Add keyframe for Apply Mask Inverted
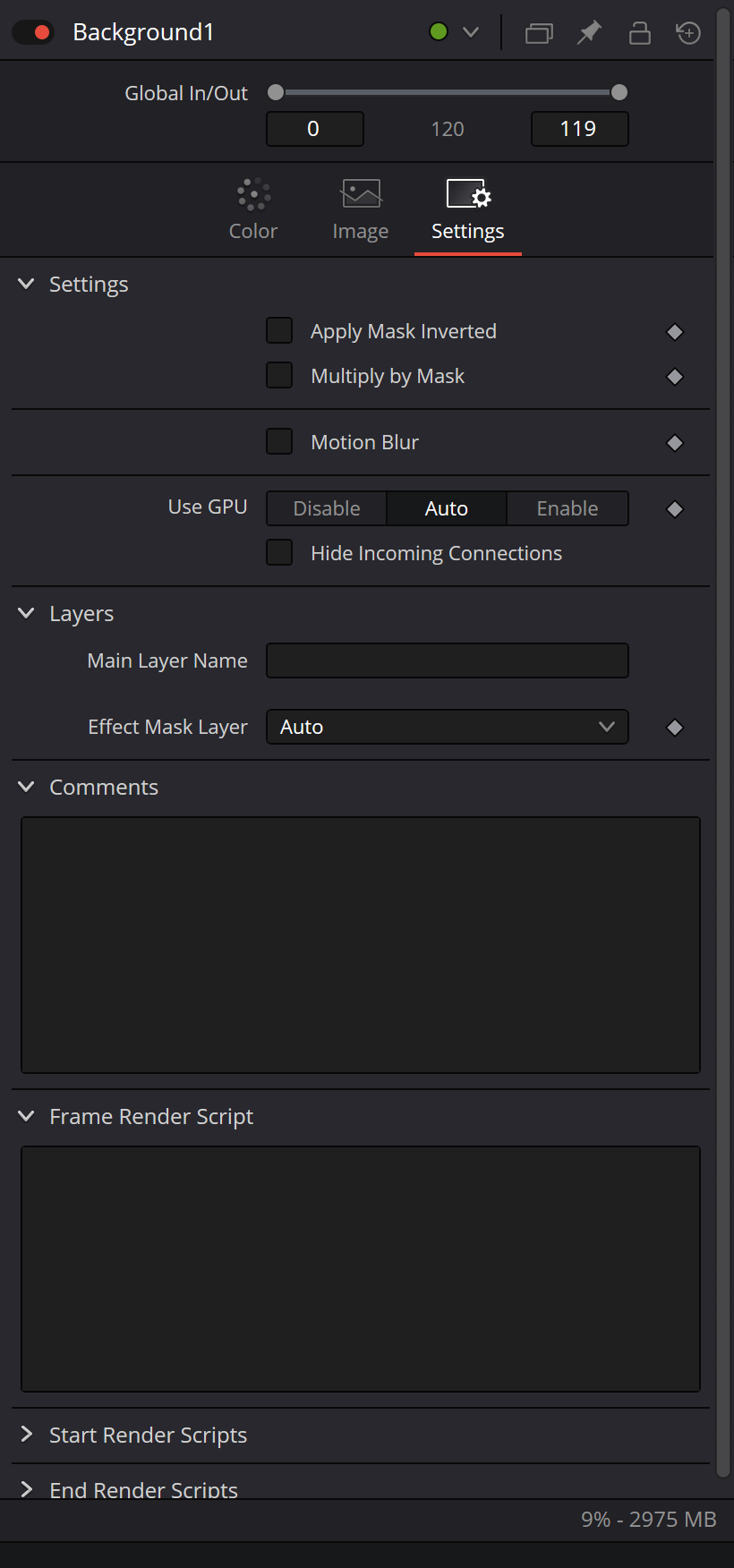734x1568 pixels. [x=675, y=332]
